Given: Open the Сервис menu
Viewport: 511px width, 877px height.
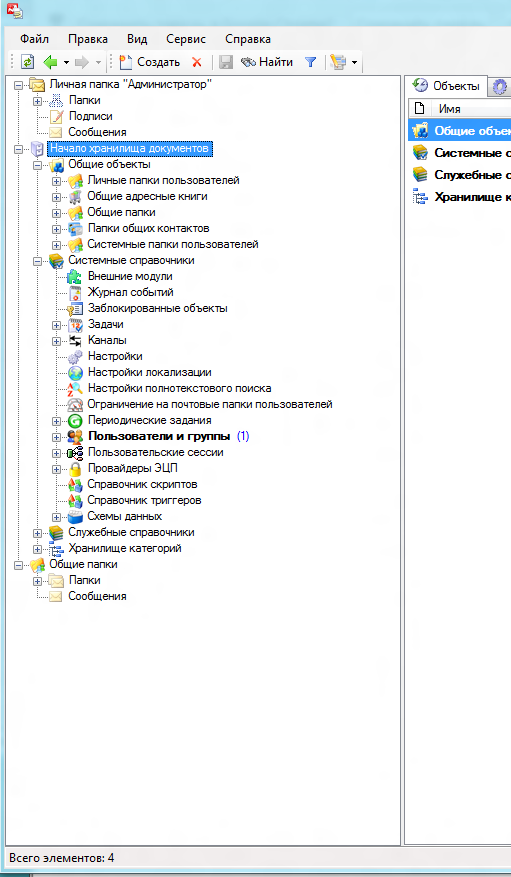Looking at the screenshot, I should coord(186,39).
